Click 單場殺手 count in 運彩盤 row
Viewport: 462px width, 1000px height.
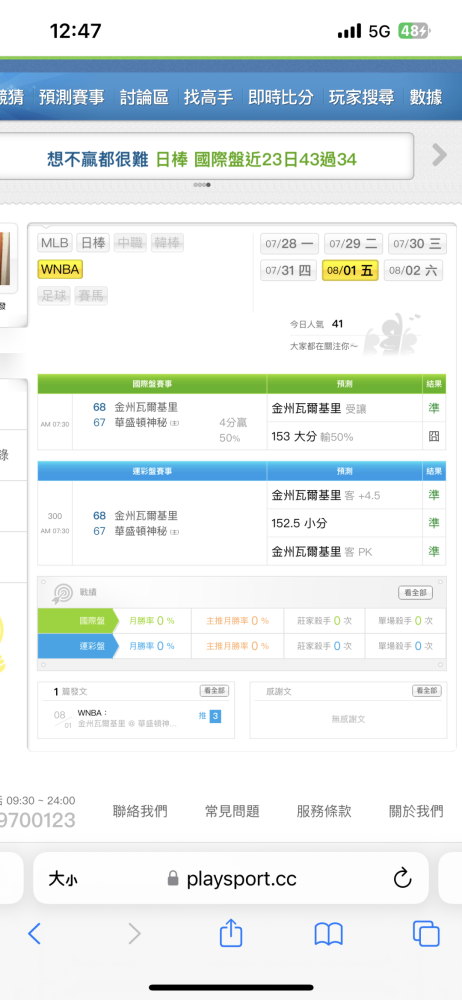click(x=406, y=646)
